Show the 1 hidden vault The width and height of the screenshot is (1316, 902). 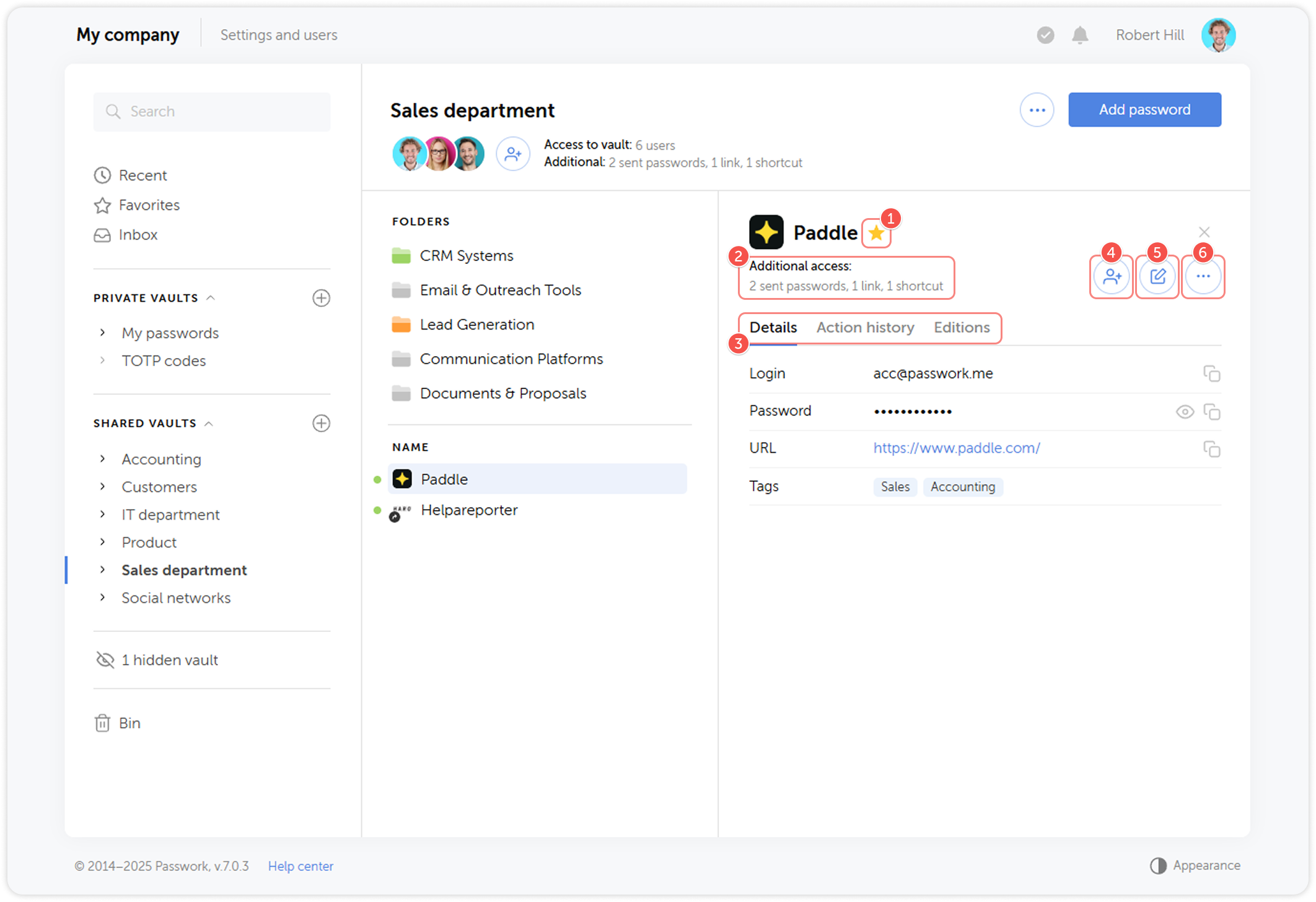[169, 660]
